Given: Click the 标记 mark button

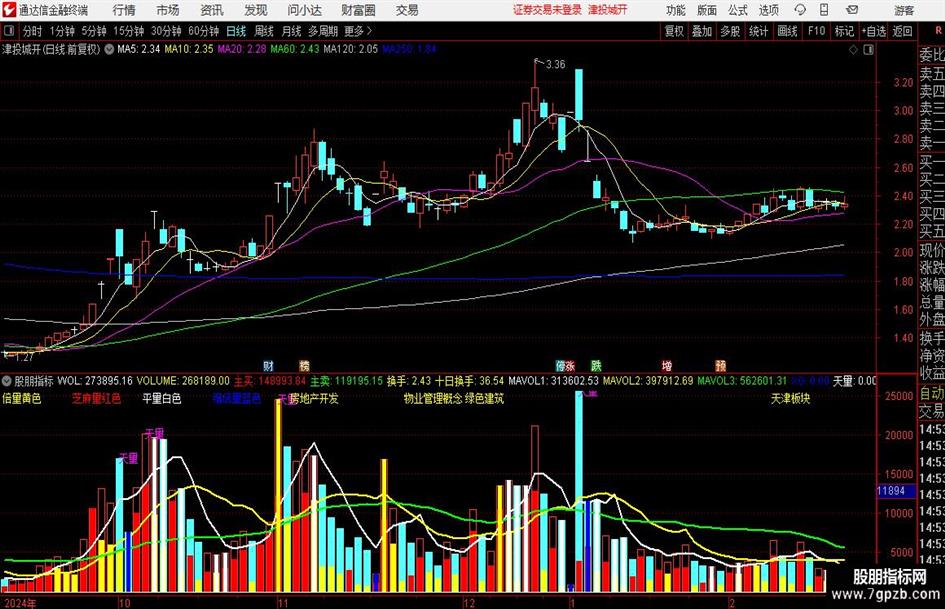Looking at the screenshot, I should (844, 31).
